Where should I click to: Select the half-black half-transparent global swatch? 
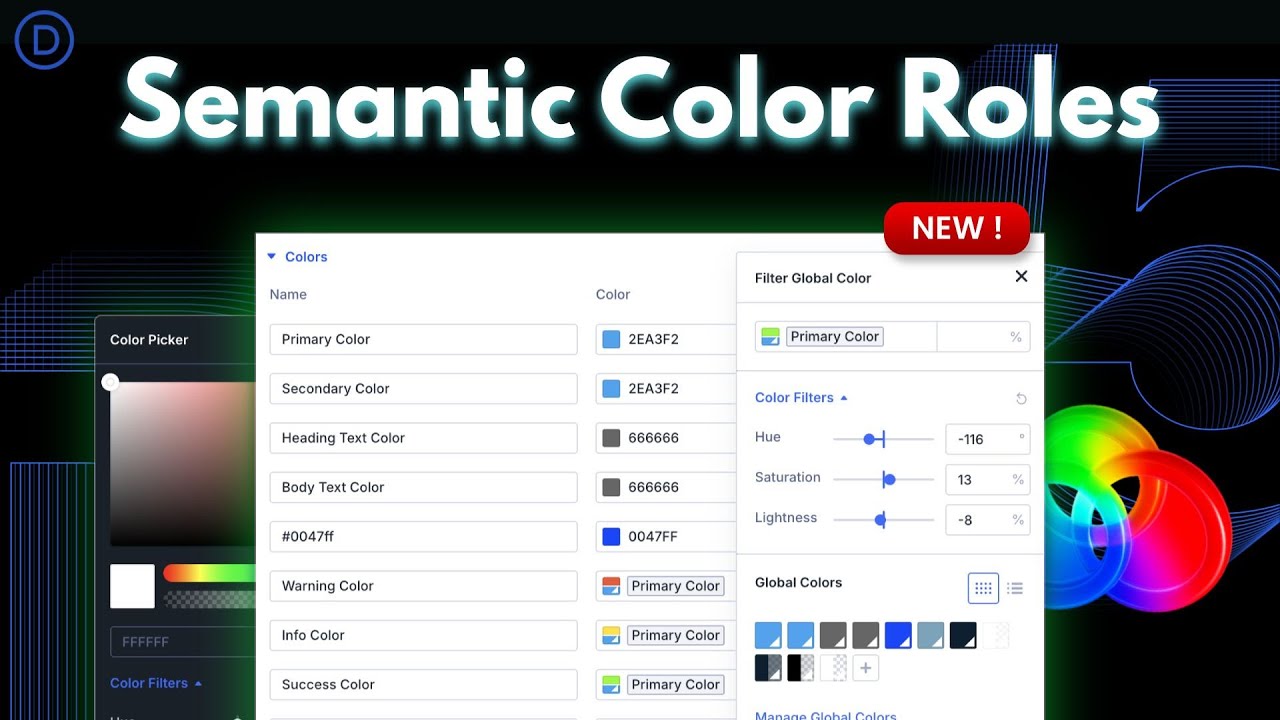[x=801, y=668]
